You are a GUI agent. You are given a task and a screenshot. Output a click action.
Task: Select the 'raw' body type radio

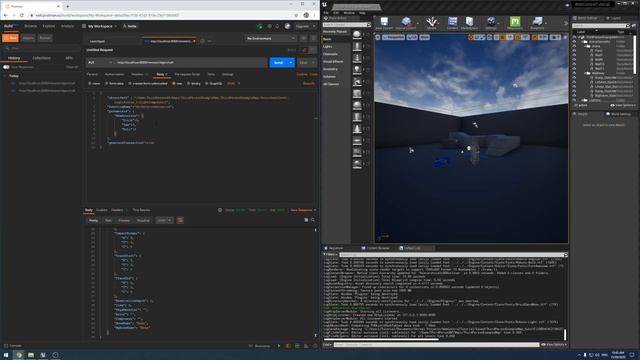click(x=174, y=83)
